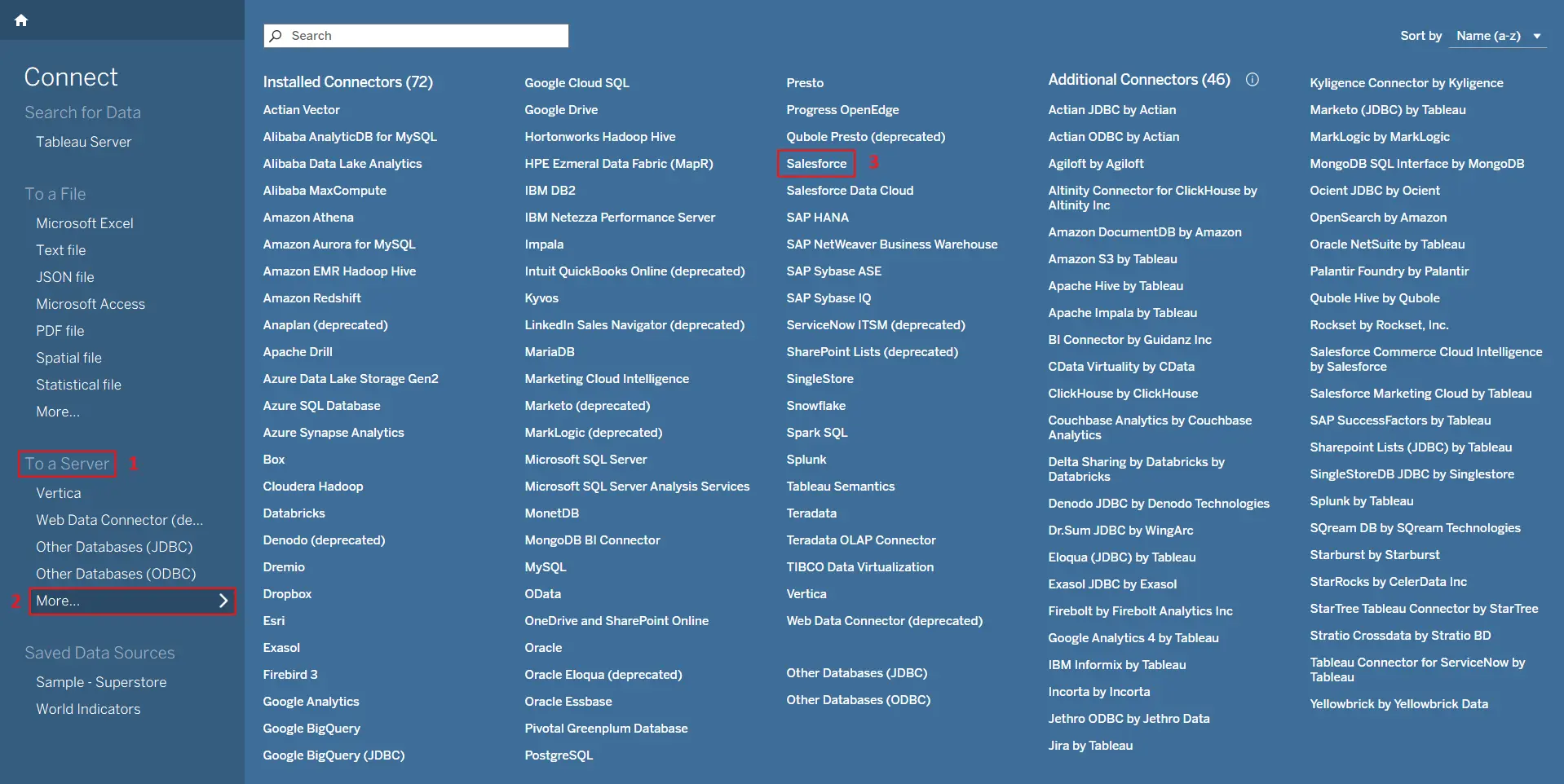The image size is (1564, 784).
Task: Click the home icon in top-left
Action: pyautogui.click(x=21, y=20)
